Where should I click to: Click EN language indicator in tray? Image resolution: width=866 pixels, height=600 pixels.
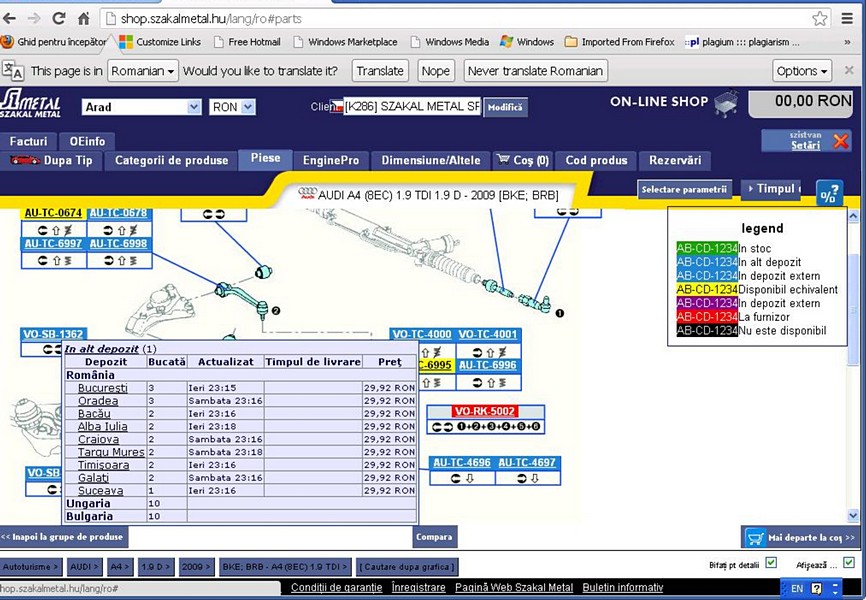pyautogui.click(x=797, y=588)
